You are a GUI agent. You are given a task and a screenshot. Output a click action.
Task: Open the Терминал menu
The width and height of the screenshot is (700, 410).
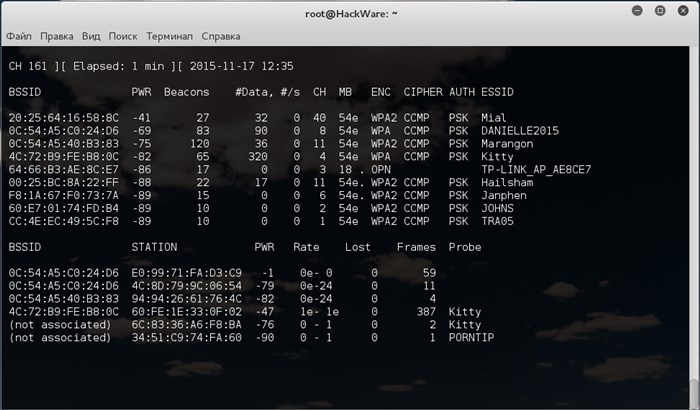170,36
